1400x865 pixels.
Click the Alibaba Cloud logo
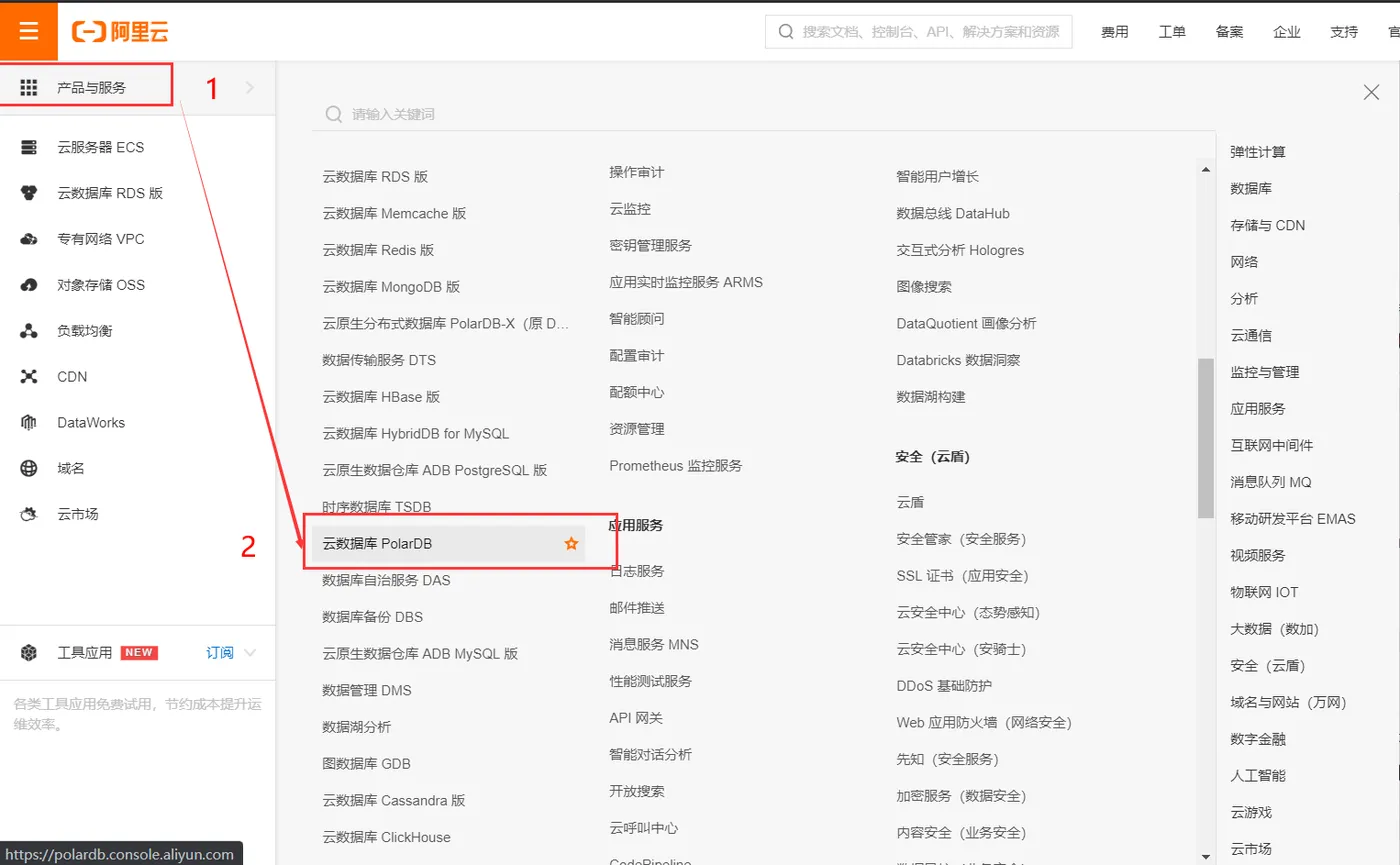(120, 32)
